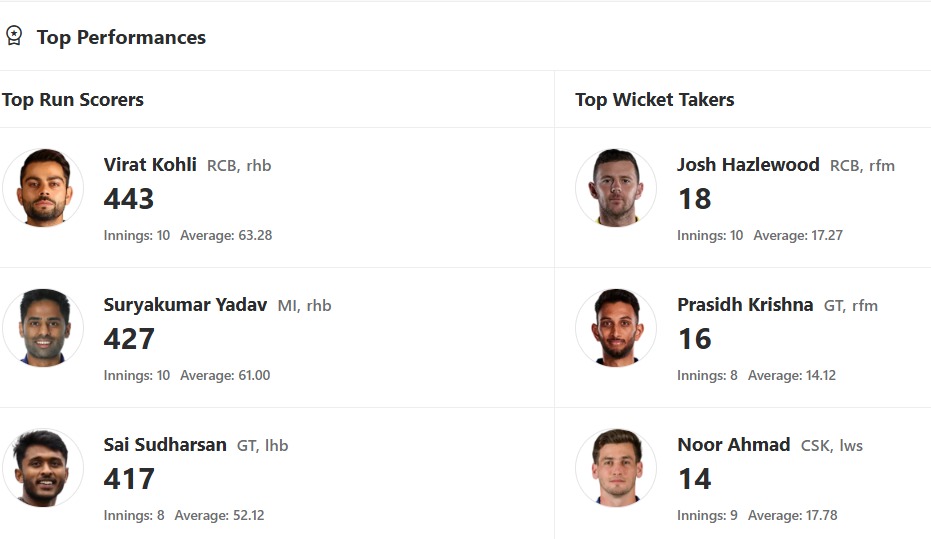Click the Suryakumar Yadav name link

tap(185, 305)
